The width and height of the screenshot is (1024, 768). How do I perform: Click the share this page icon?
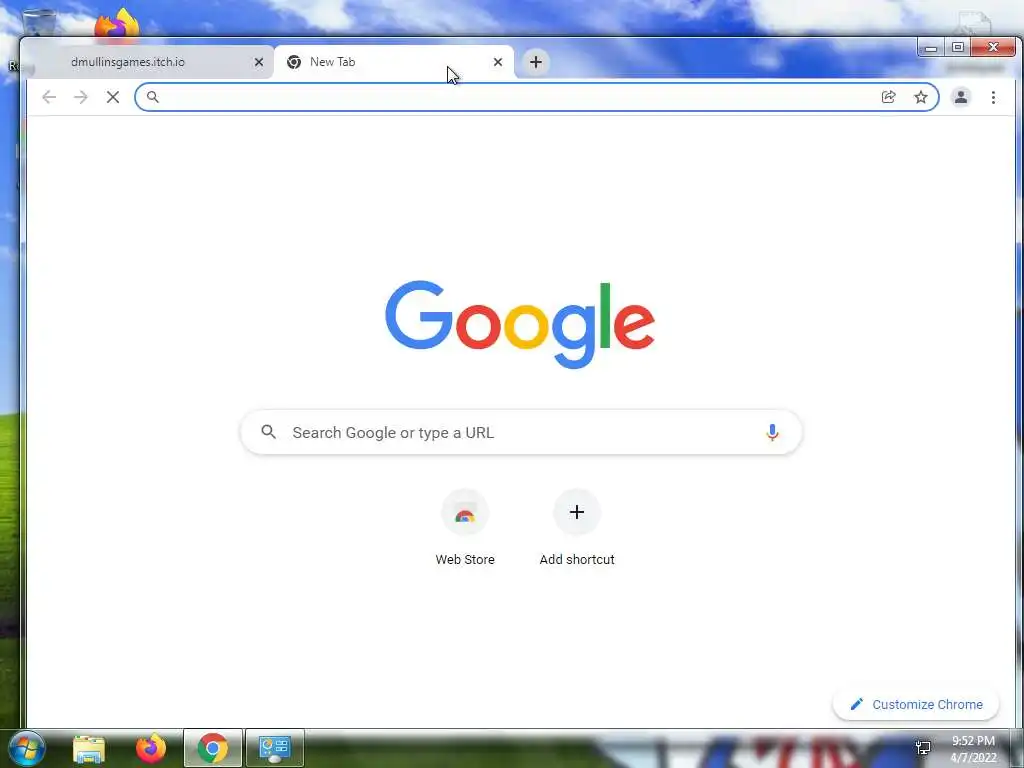888,97
